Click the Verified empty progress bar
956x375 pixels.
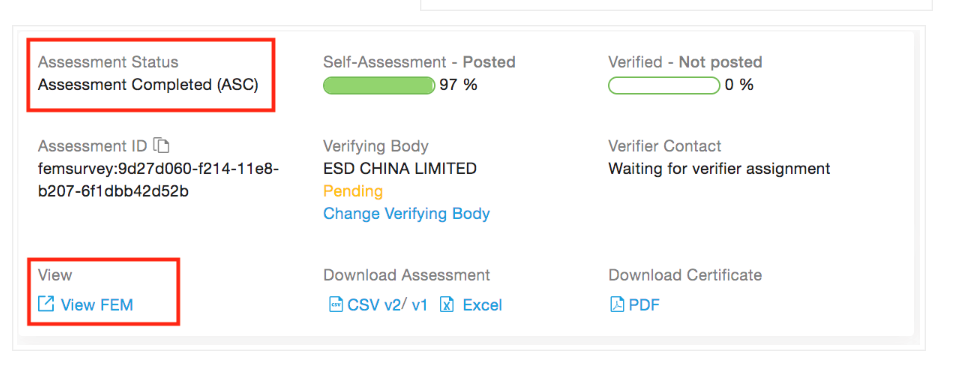(x=664, y=85)
